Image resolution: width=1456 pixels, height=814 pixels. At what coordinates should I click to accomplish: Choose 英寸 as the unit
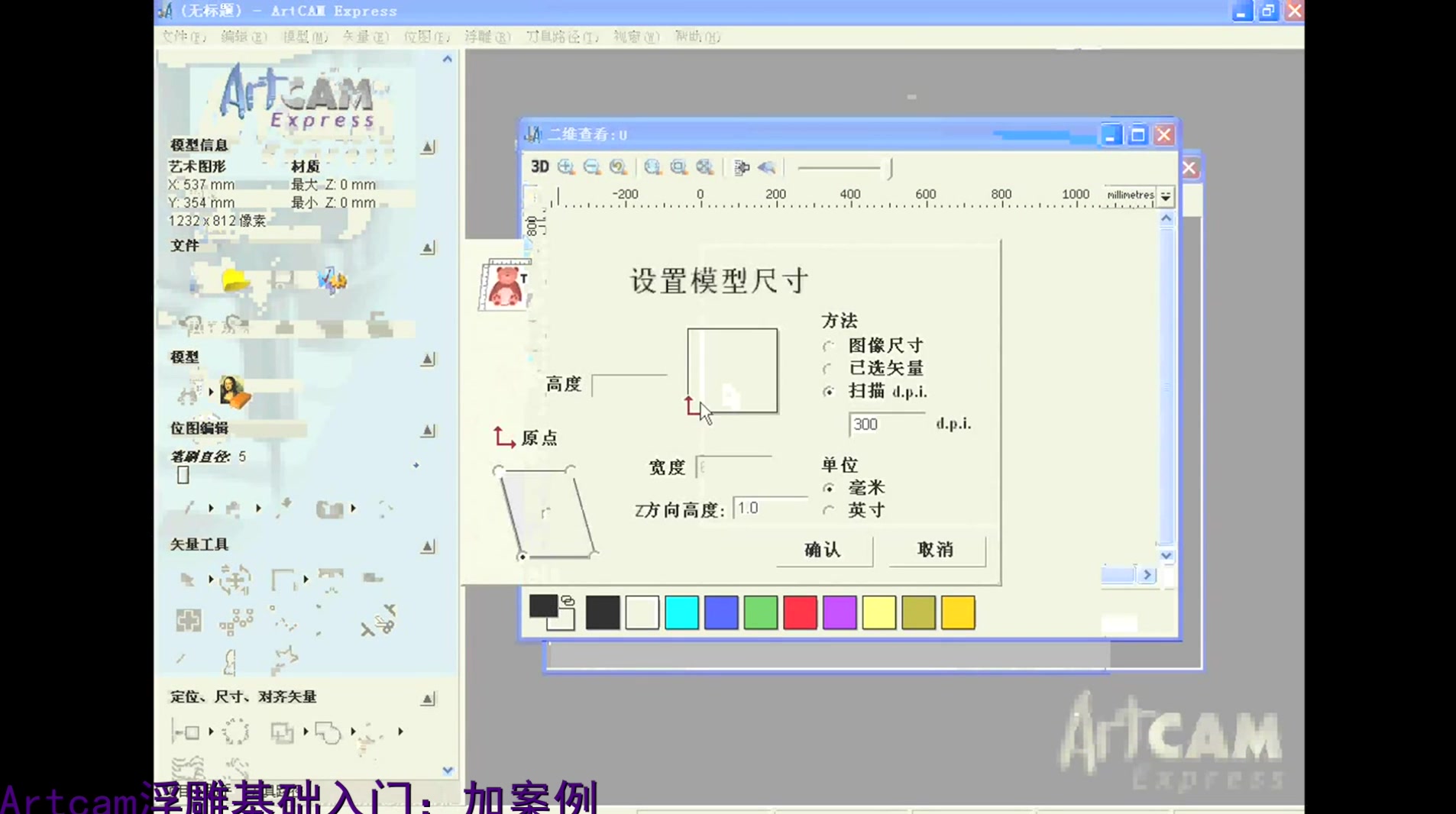(x=830, y=510)
